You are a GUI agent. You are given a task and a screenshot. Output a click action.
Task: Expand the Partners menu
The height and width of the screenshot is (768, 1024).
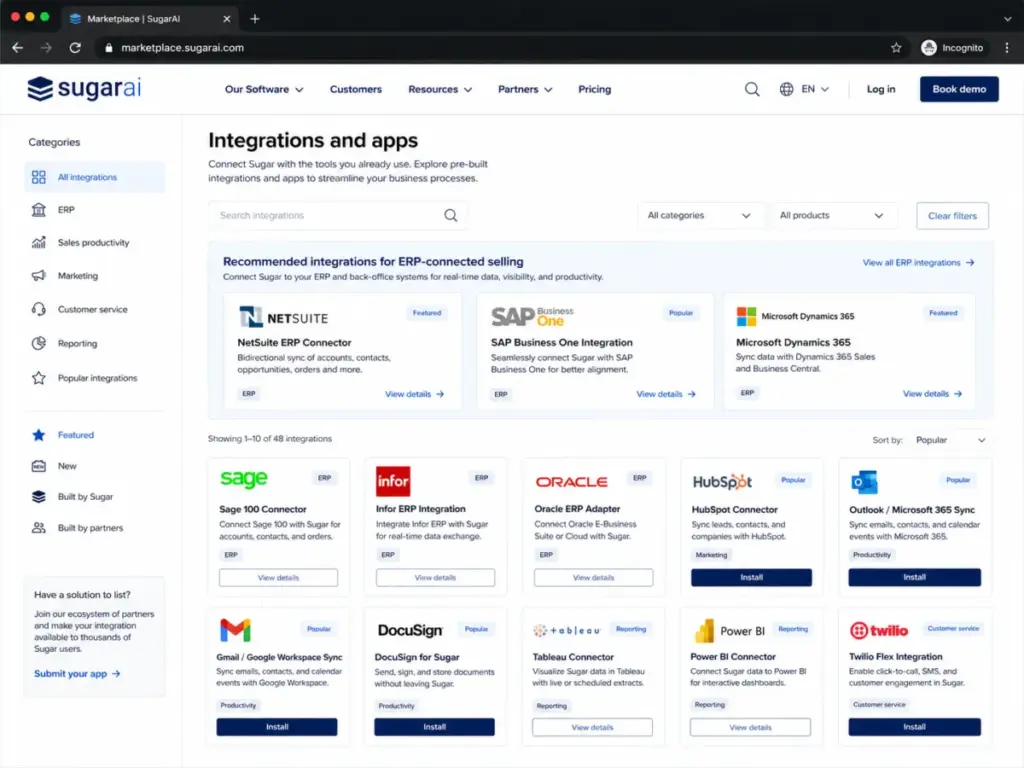point(524,89)
